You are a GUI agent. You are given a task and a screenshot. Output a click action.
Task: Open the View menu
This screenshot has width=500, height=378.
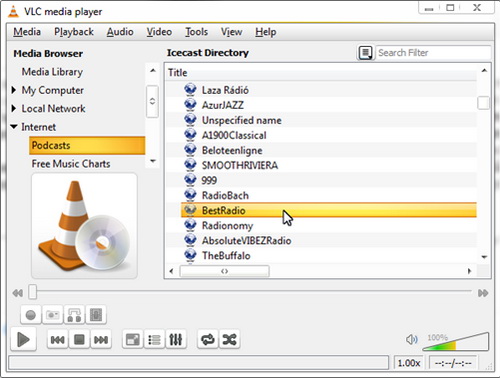tap(232, 32)
